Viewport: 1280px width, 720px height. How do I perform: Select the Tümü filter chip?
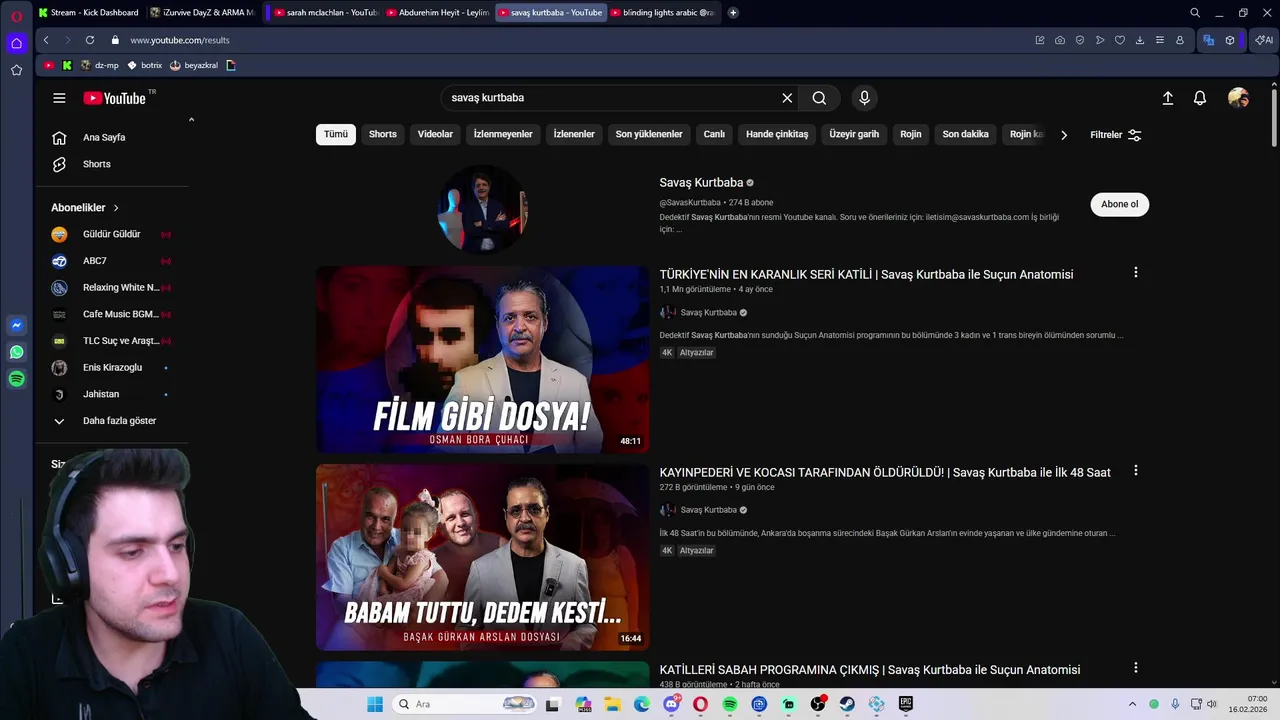pos(336,134)
